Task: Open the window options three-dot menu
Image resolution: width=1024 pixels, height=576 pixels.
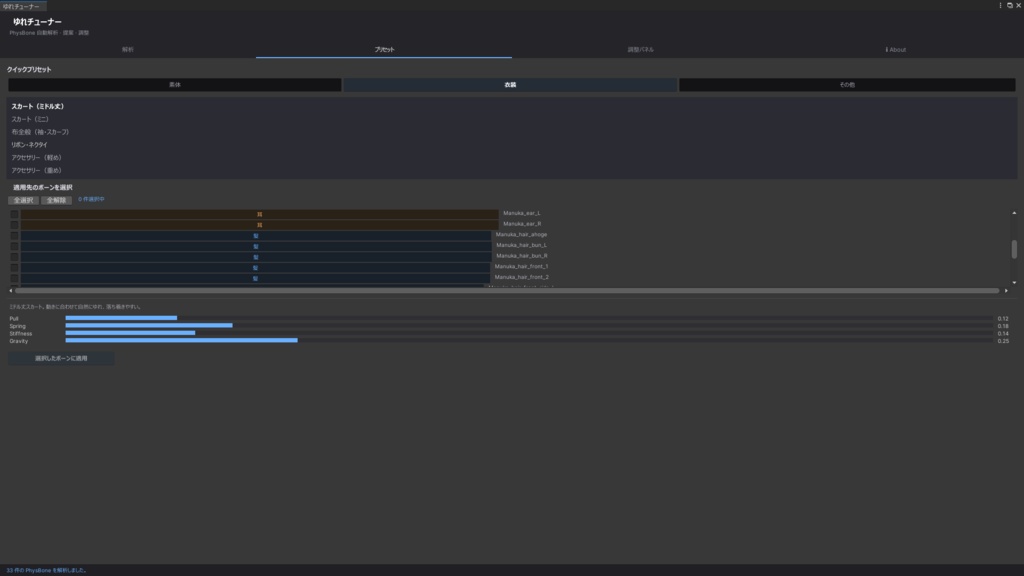Action: point(1000,5)
